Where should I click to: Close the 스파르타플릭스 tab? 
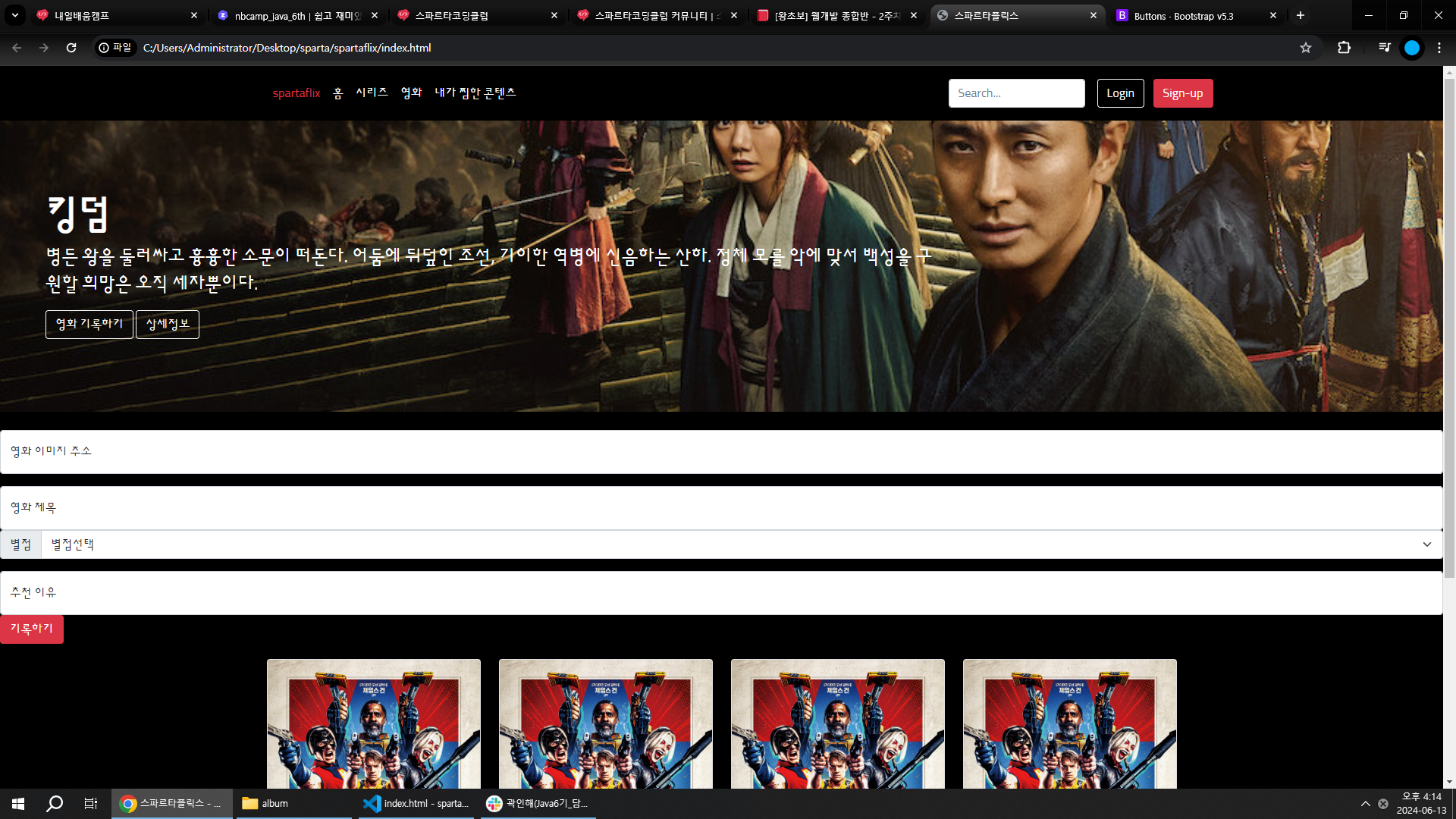pyautogui.click(x=1094, y=15)
